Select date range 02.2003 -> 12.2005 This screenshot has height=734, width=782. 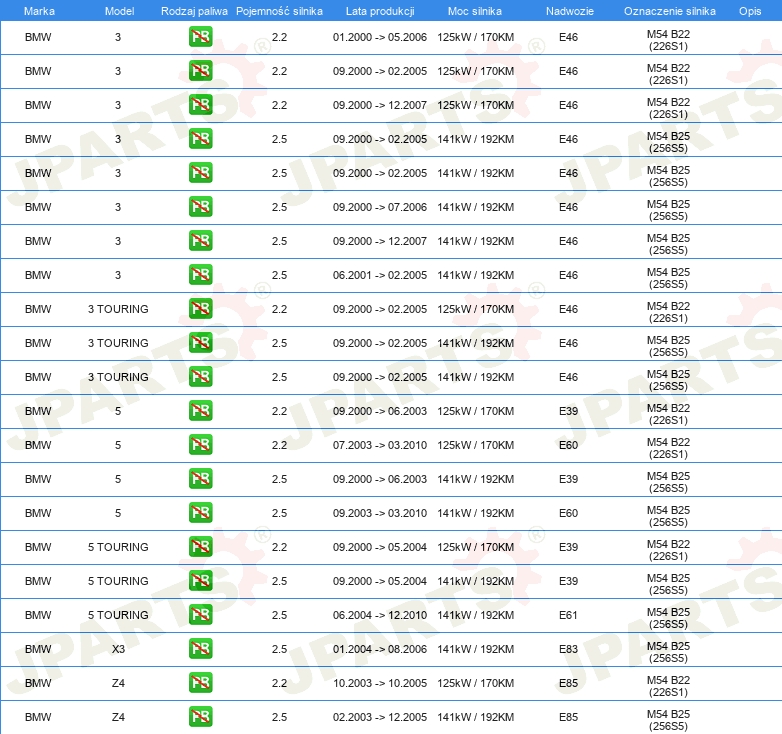click(x=380, y=717)
